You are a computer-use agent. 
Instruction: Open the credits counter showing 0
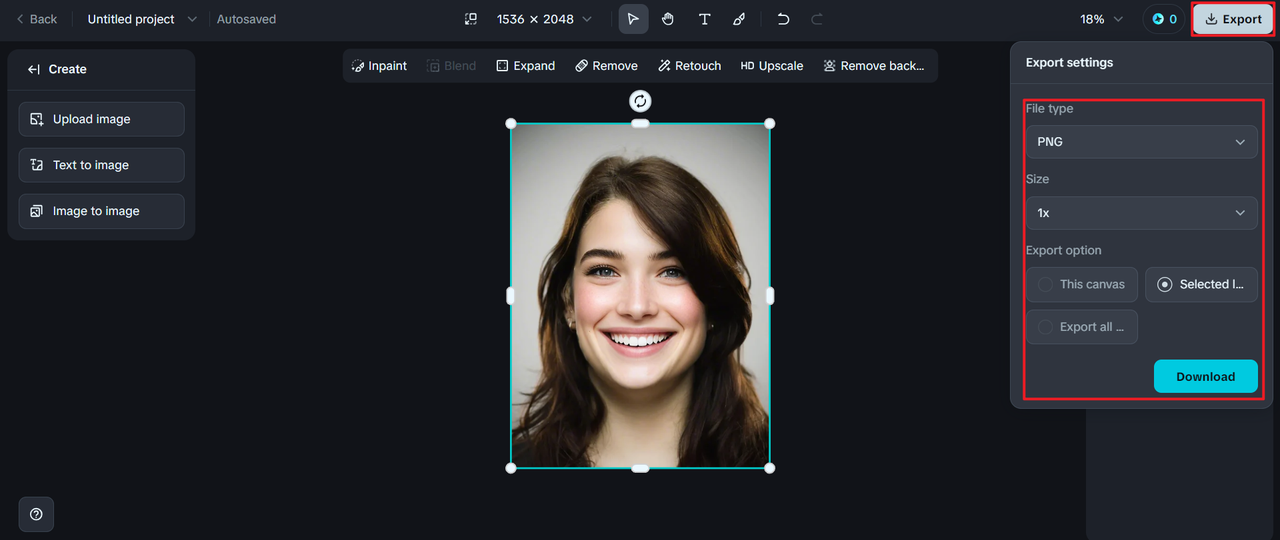coord(1164,19)
